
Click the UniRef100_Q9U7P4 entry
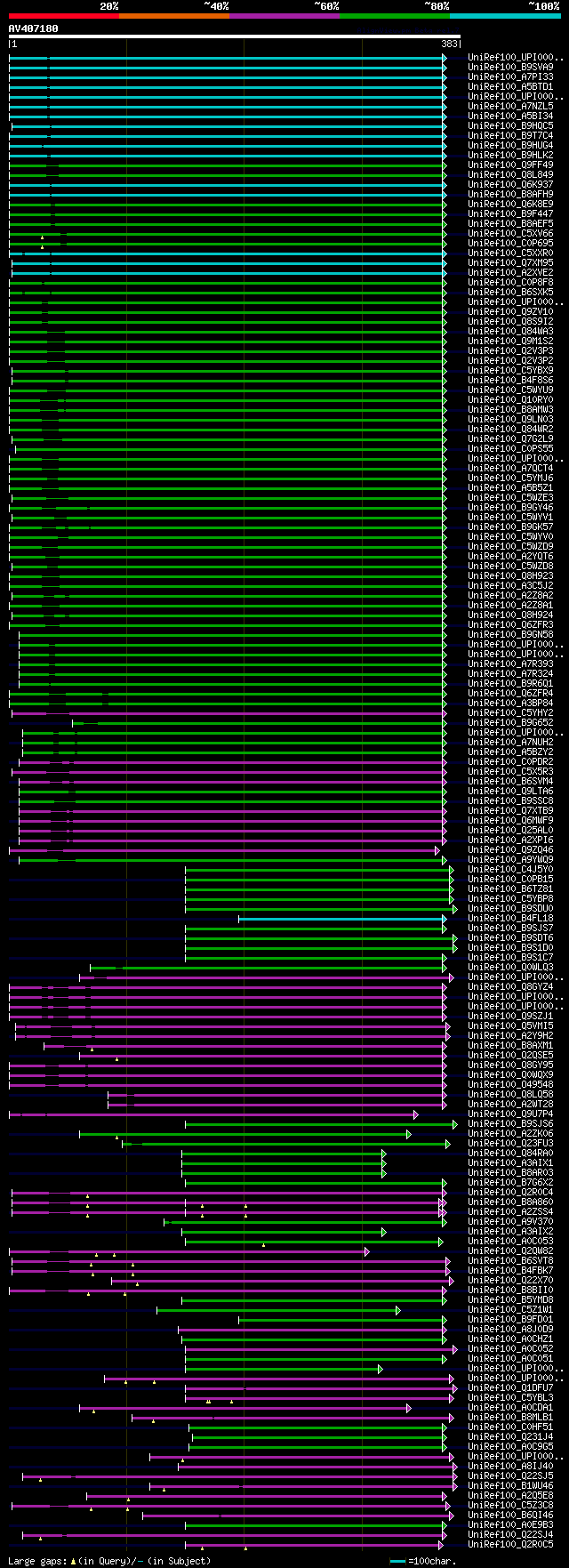(x=510, y=1114)
